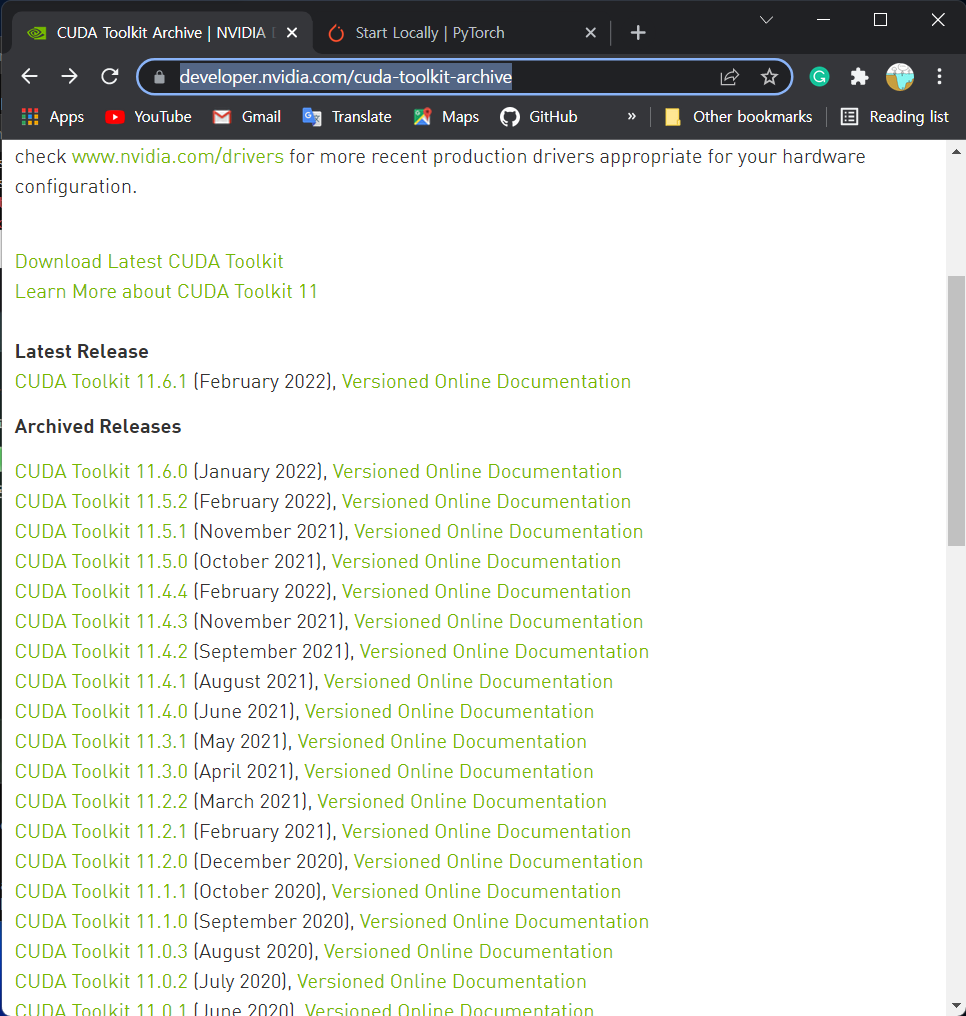Open a new browser tab
This screenshot has height=1016, width=966.
pyautogui.click(x=638, y=32)
